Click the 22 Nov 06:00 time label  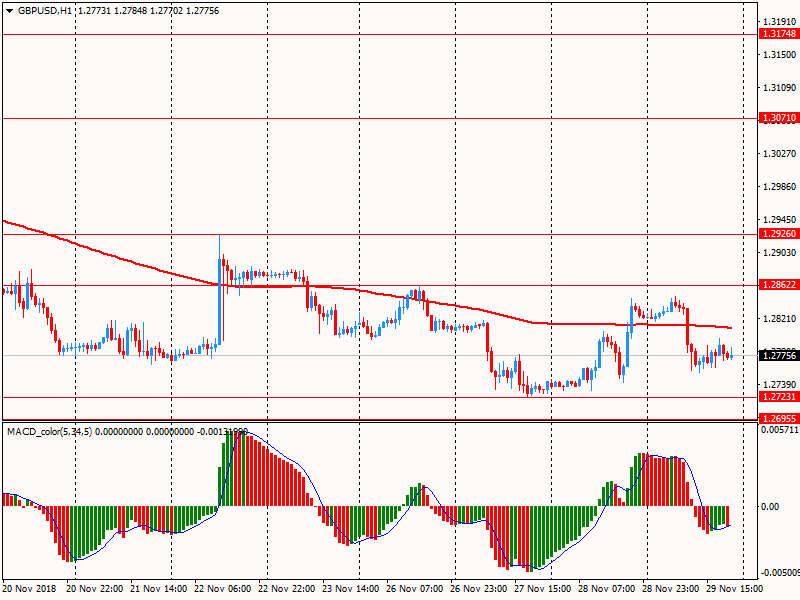pos(222,590)
